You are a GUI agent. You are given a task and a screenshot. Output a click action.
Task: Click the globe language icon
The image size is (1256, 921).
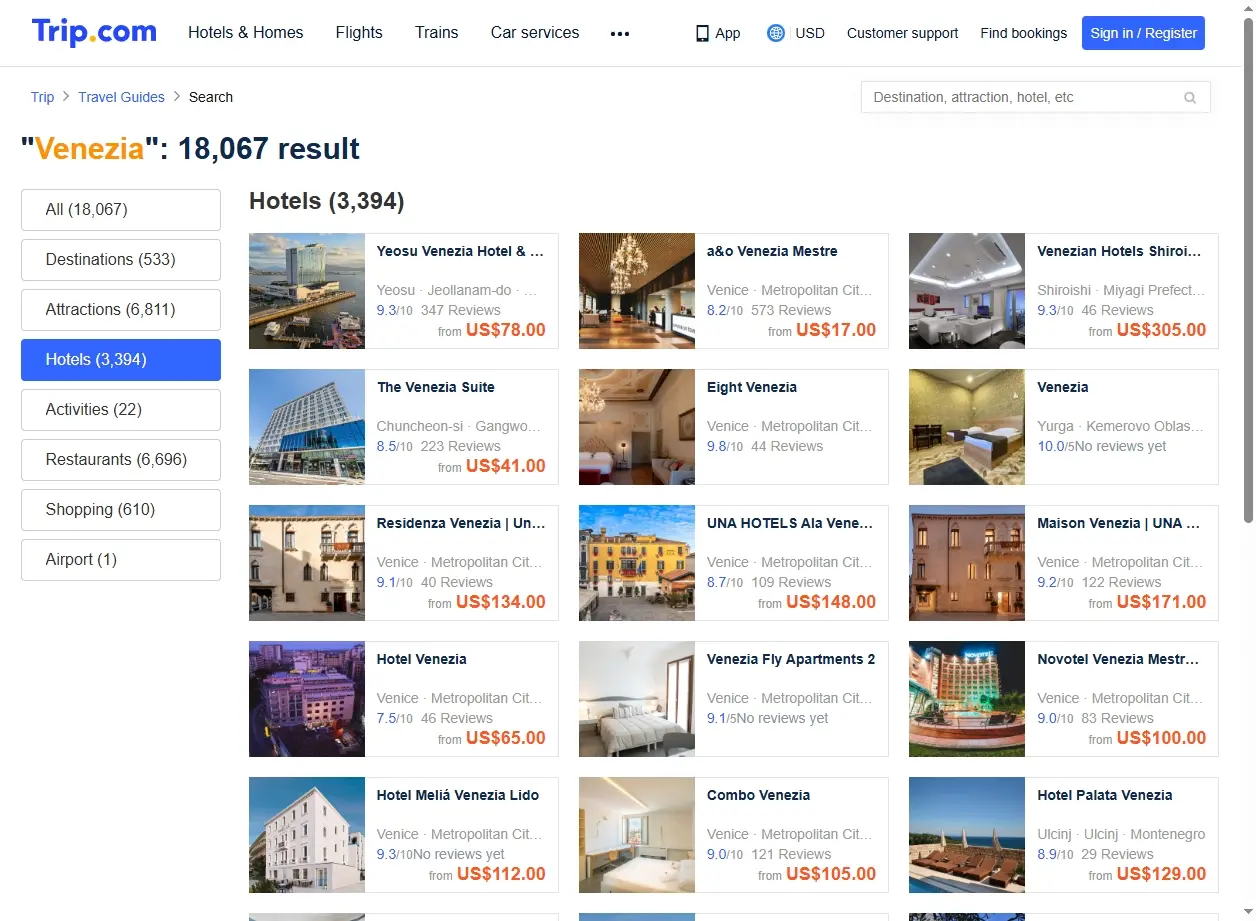pos(776,33)
